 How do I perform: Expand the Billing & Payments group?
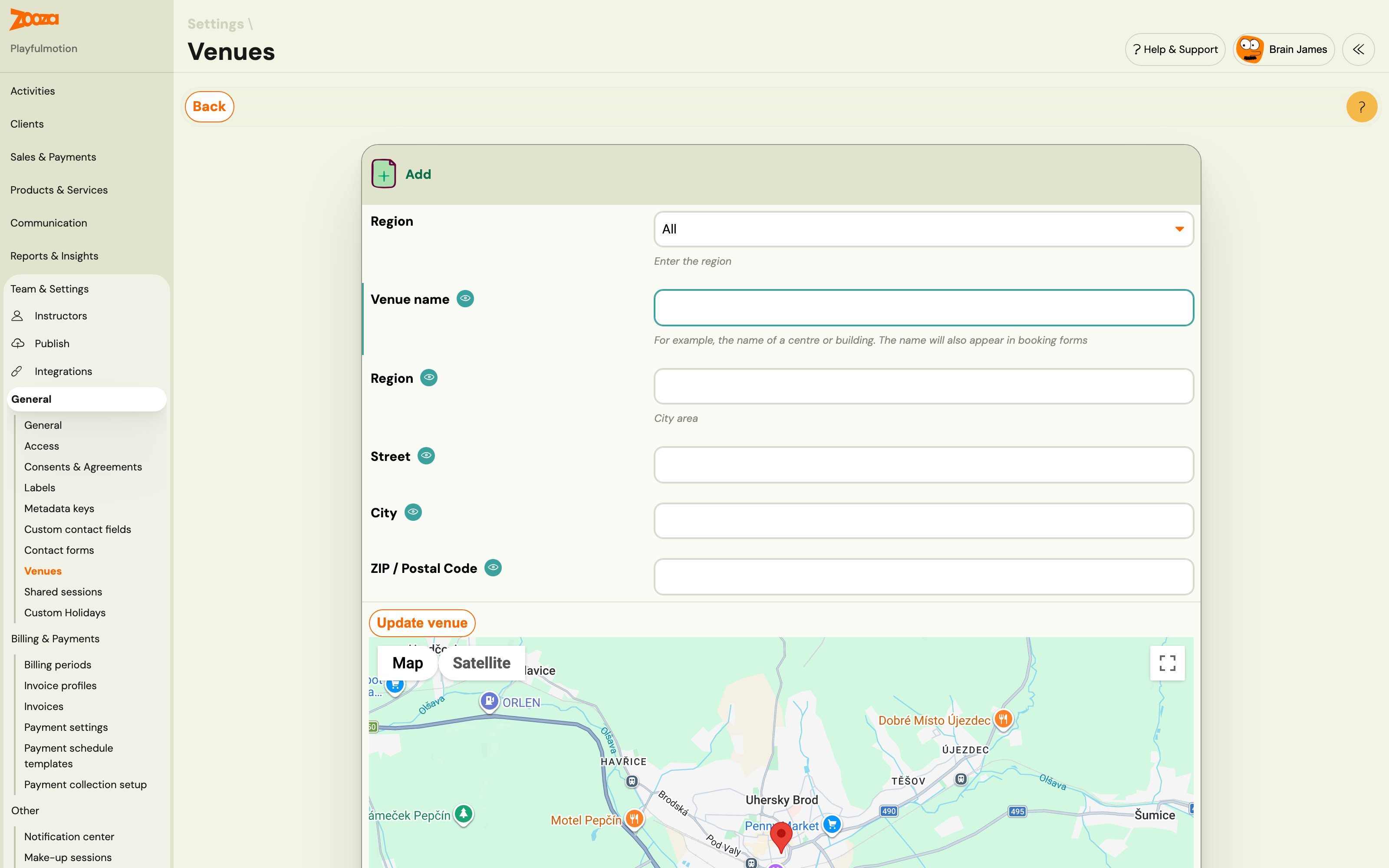(55, 639)
